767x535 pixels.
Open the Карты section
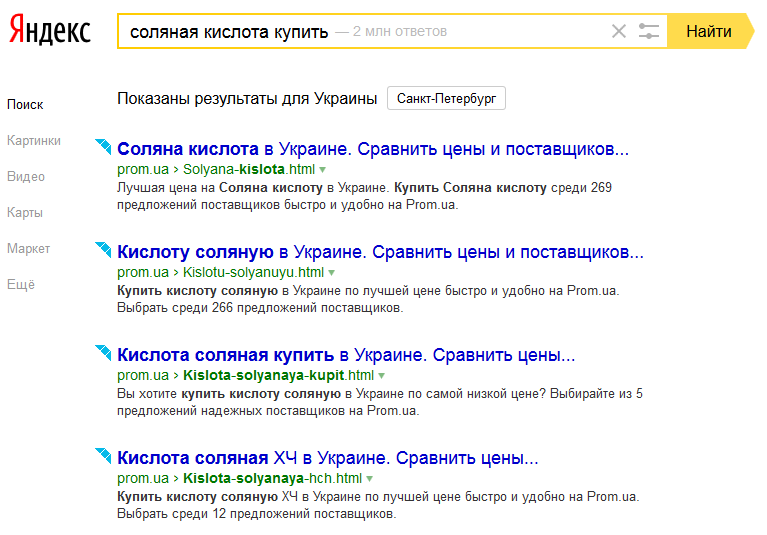[x=25, y=213]
